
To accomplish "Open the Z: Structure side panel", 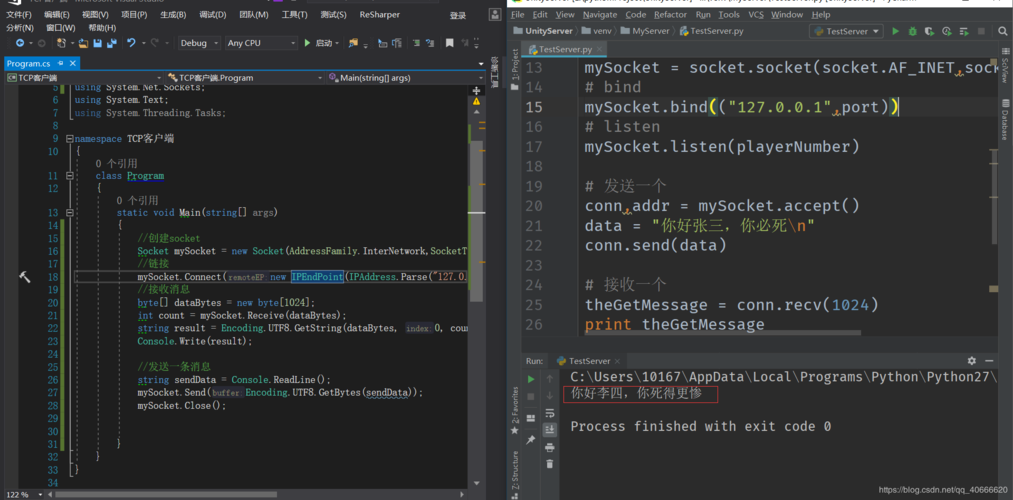I will click(x=515, y=475).
